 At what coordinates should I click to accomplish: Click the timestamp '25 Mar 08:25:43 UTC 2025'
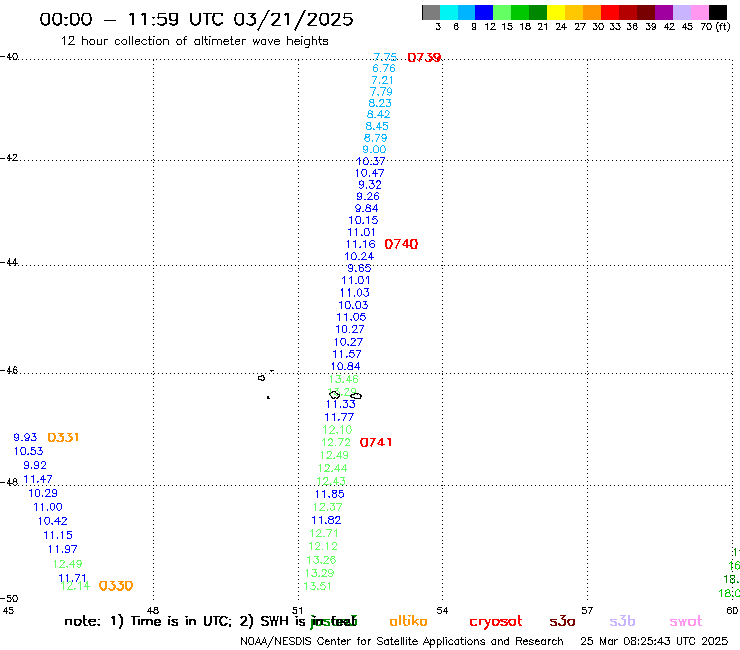pos(654,642)
